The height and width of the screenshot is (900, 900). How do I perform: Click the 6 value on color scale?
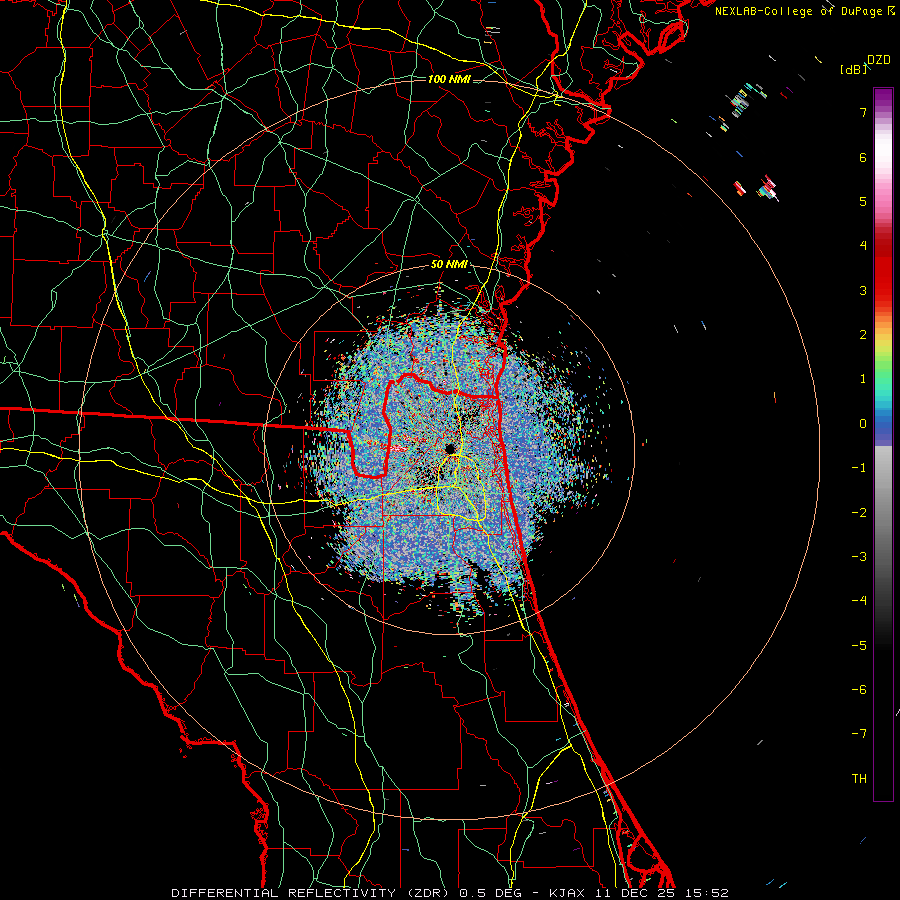click(x=863, y=157)
